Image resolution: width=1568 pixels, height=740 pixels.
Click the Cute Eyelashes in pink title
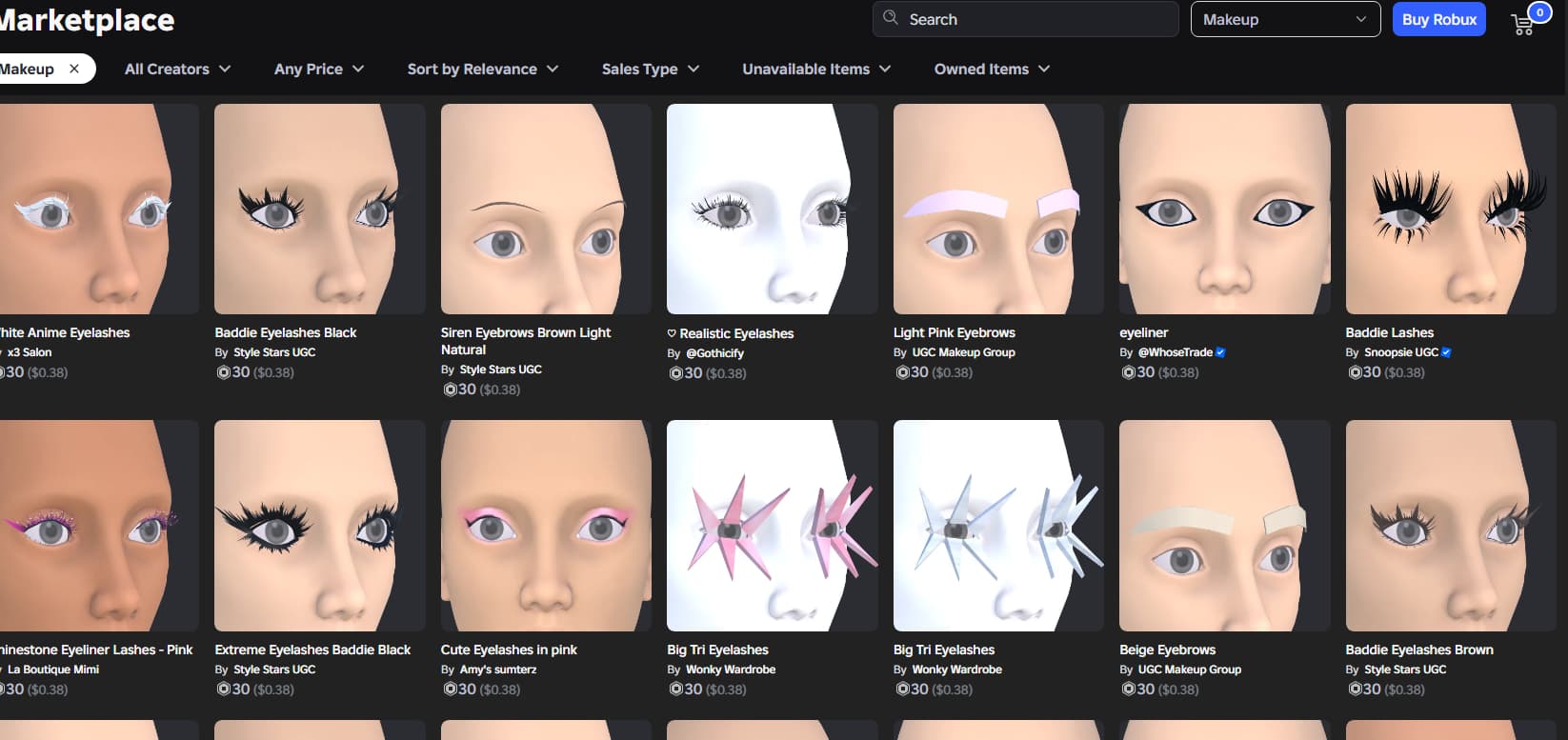click(x=509, y=650)
